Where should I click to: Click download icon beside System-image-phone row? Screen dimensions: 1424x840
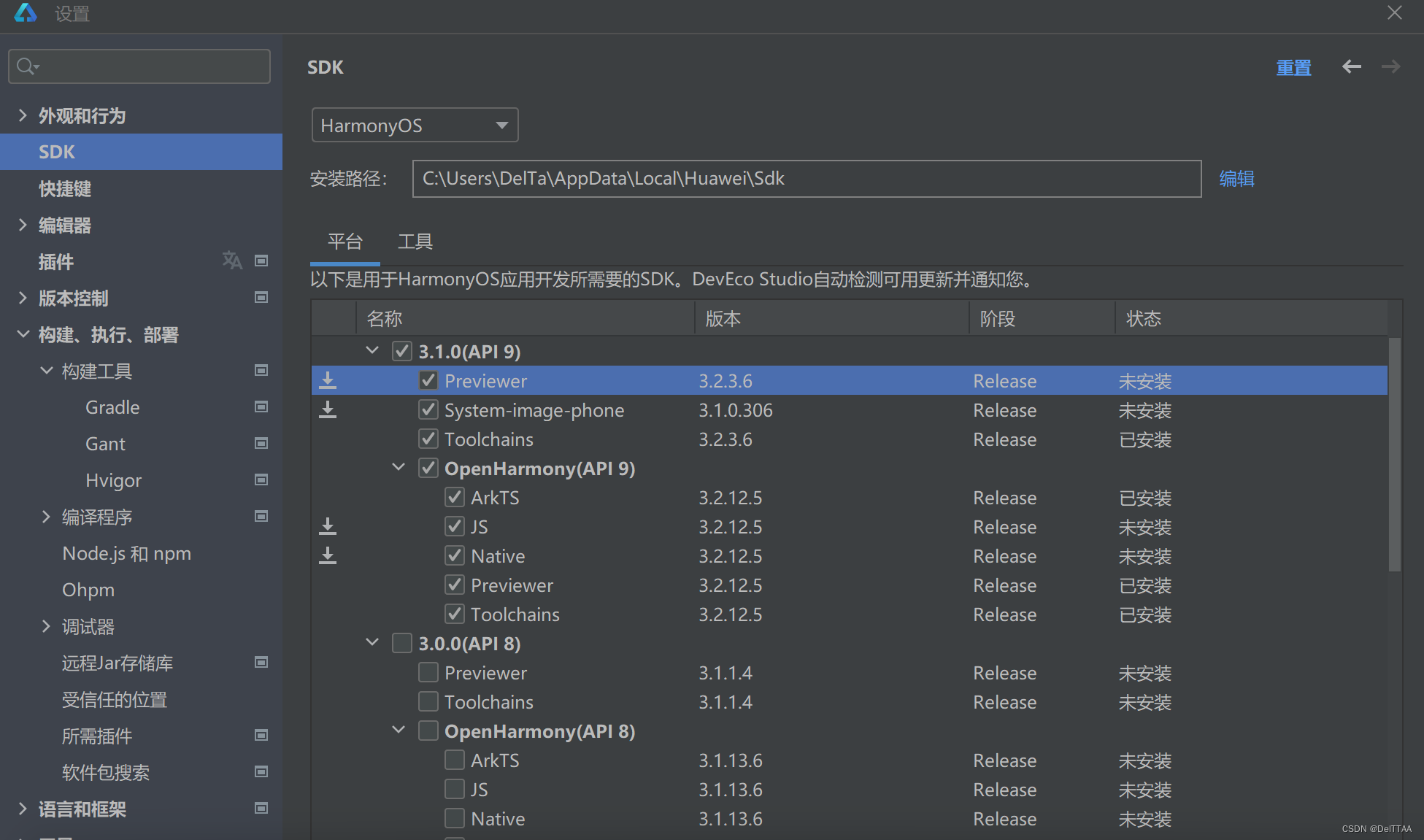[328, 409]
